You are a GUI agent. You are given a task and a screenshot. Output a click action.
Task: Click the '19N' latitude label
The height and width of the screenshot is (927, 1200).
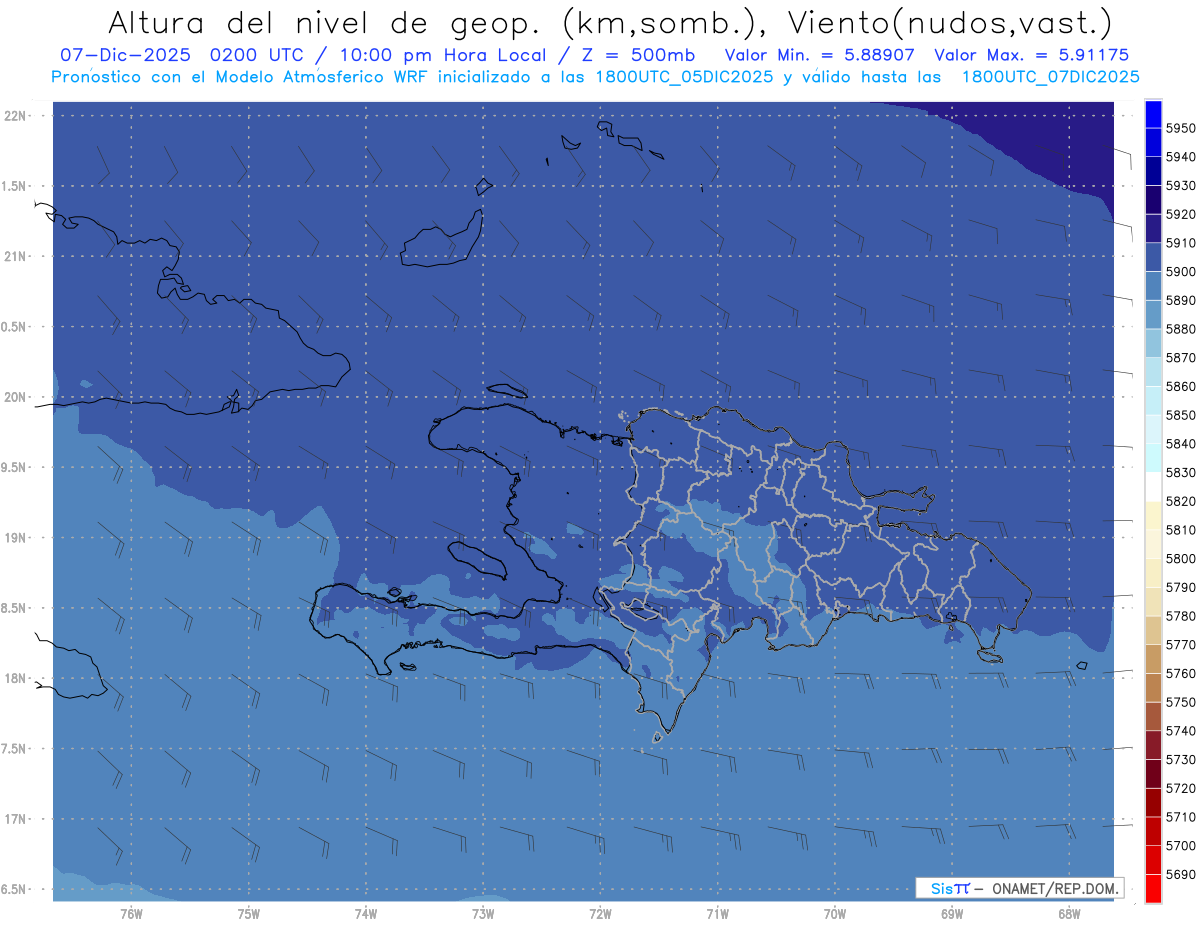[x=17, y=538]
